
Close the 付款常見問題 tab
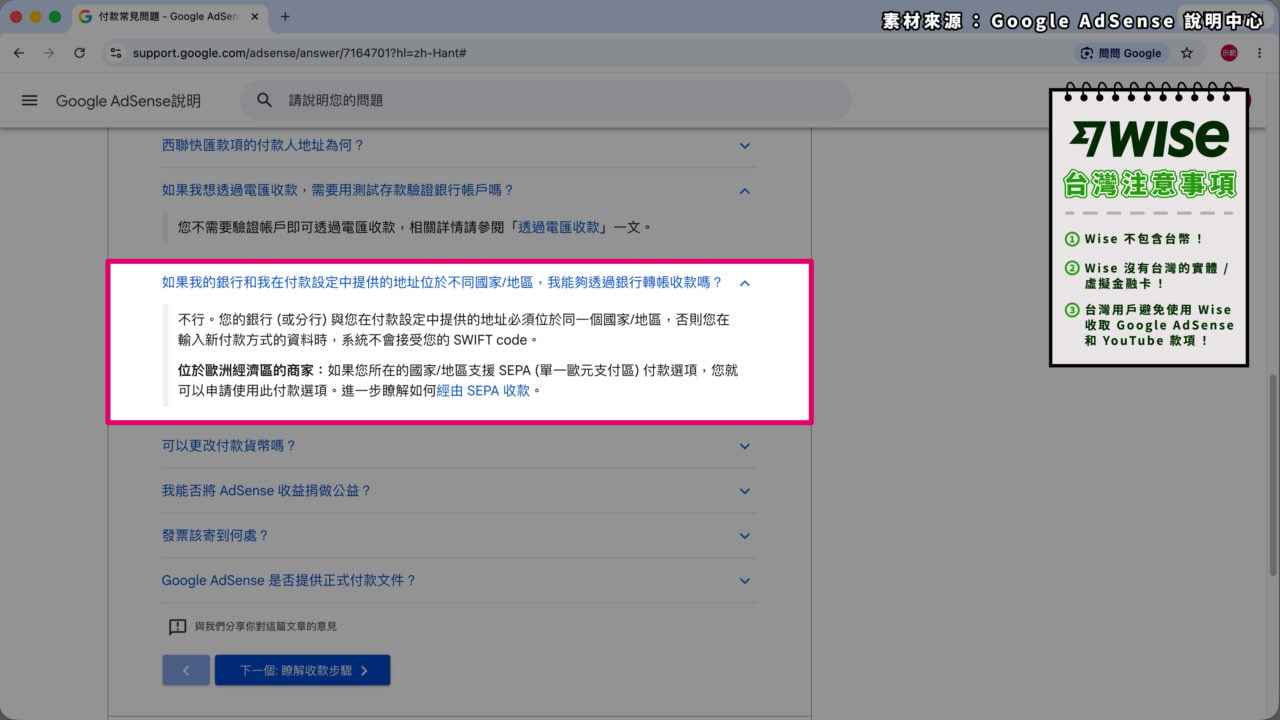(257, 17)
